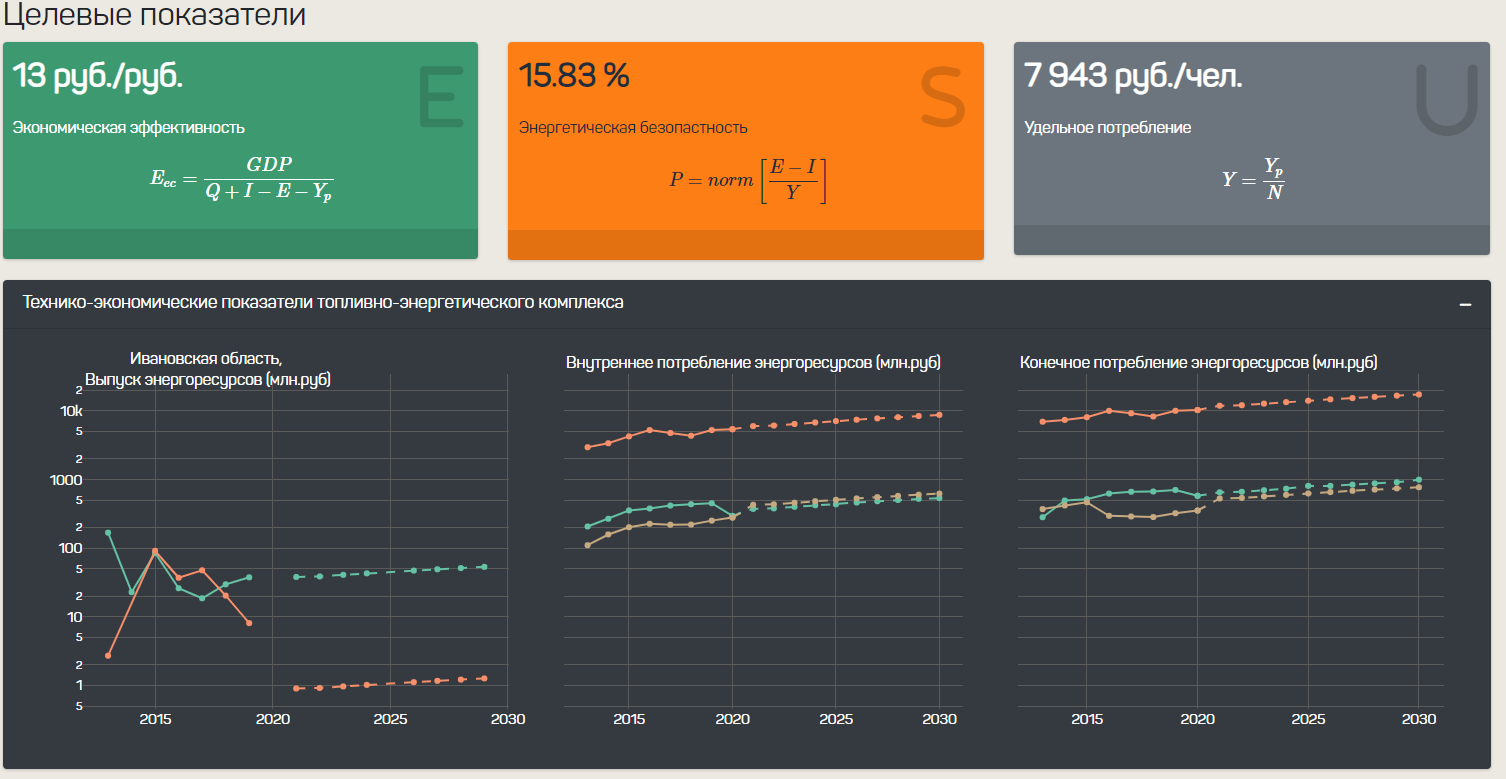Click the 15.83 % energy security value
Viewport: 1506px width, 779px height.
pos(574,76)
